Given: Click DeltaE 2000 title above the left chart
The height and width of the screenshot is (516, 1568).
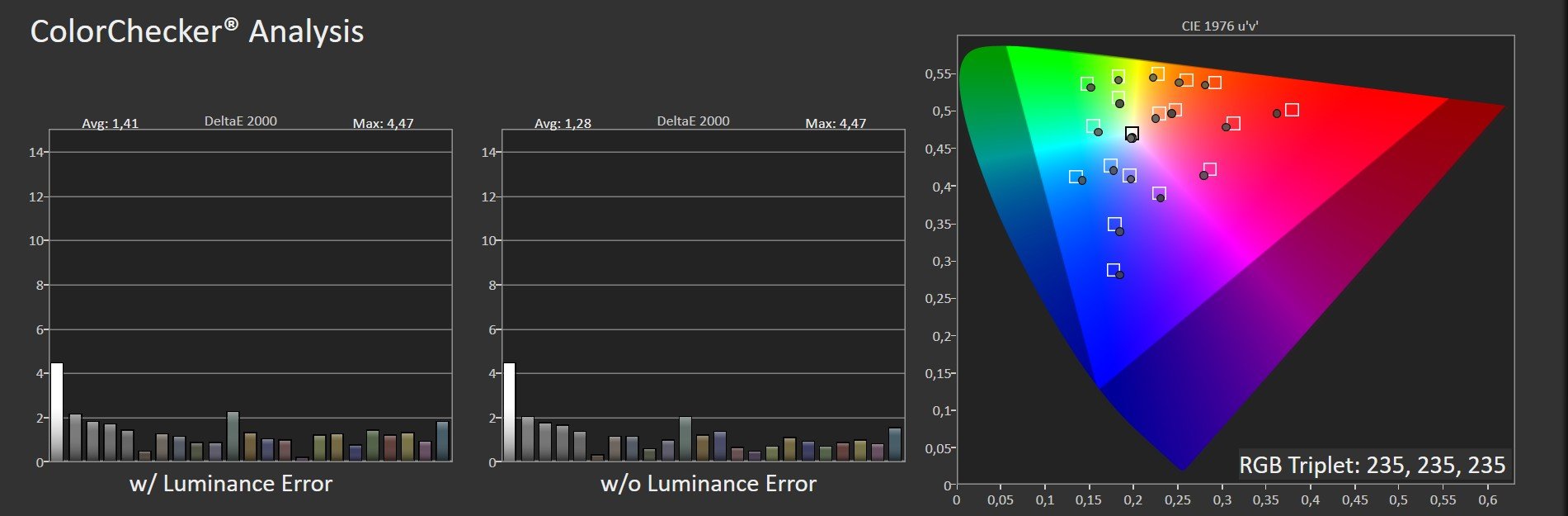Looking at the screenshot, I should click(x=241, y=121).
